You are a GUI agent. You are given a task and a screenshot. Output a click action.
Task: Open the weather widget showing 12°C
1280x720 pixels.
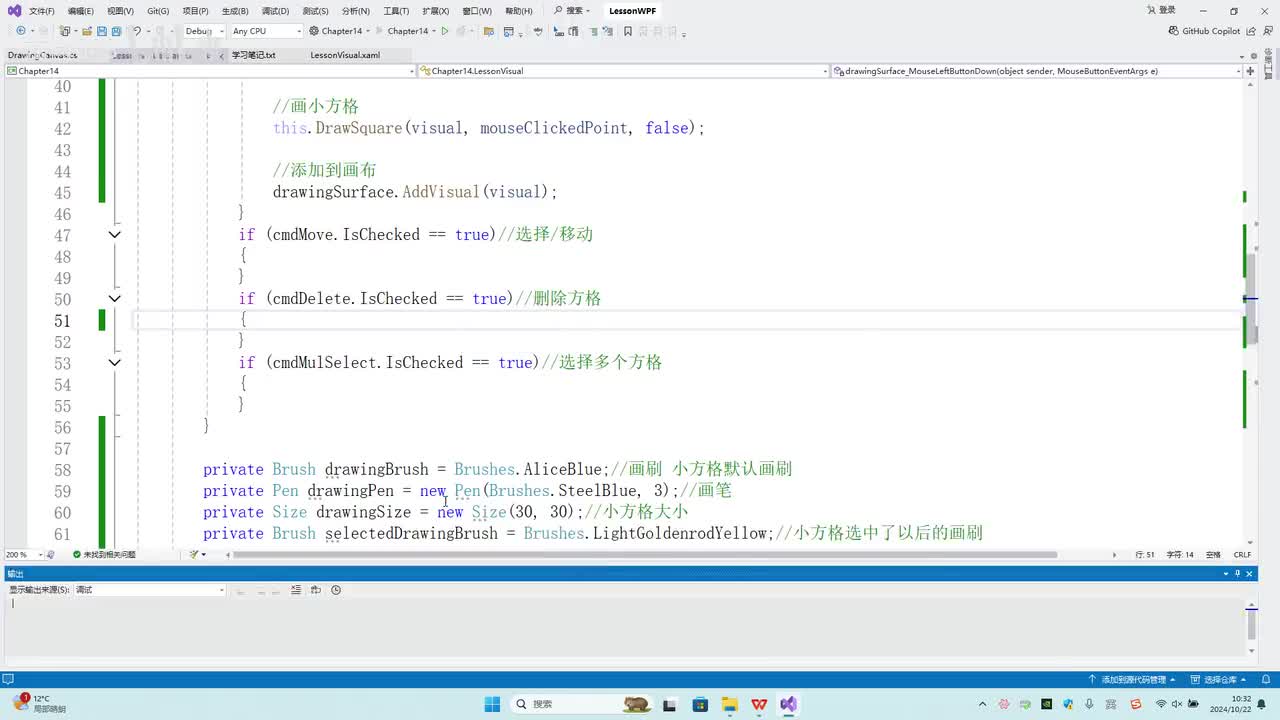pyautogui.click(x=42, y=704)
